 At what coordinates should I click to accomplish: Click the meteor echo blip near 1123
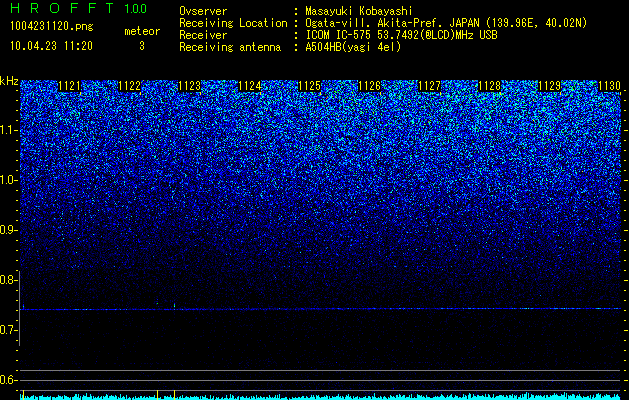[174, 305]
